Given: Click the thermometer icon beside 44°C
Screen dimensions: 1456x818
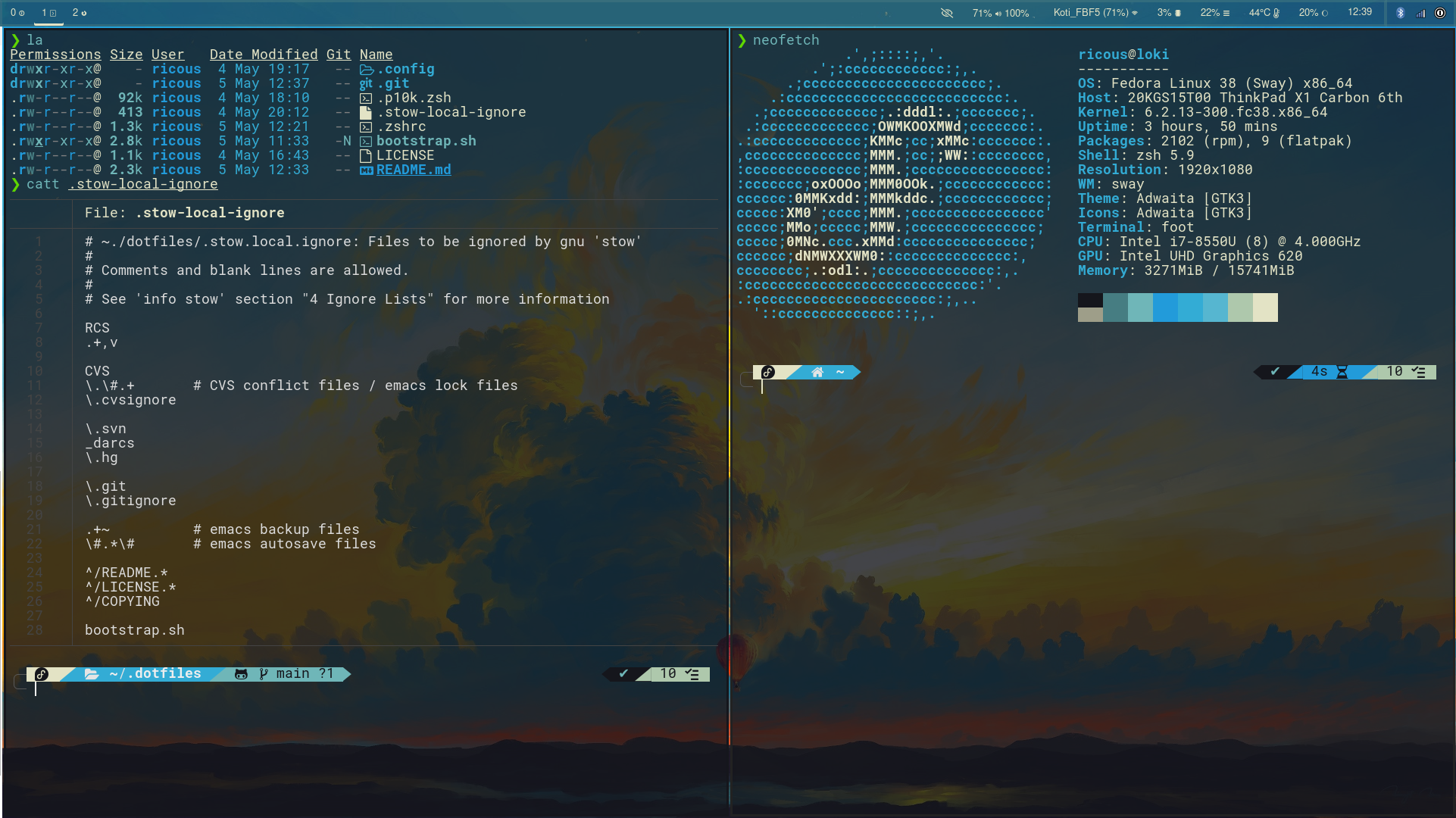Looking at the screenshot, I should 1276,13.
